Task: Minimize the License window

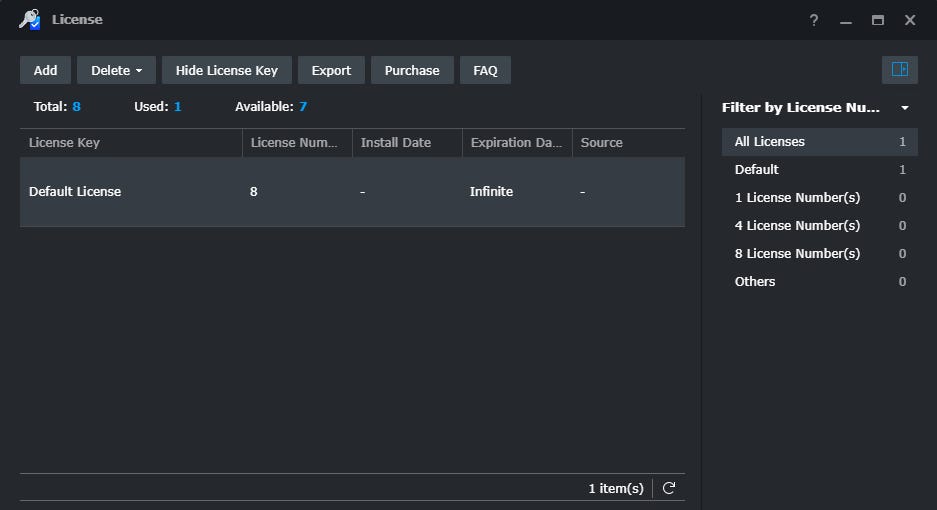Action: [846, 20]
